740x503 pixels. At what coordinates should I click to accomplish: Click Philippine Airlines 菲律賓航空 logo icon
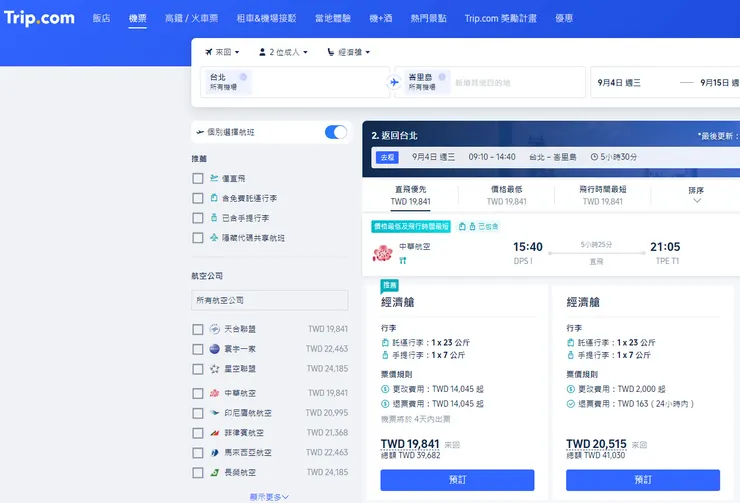pos(214,433)
